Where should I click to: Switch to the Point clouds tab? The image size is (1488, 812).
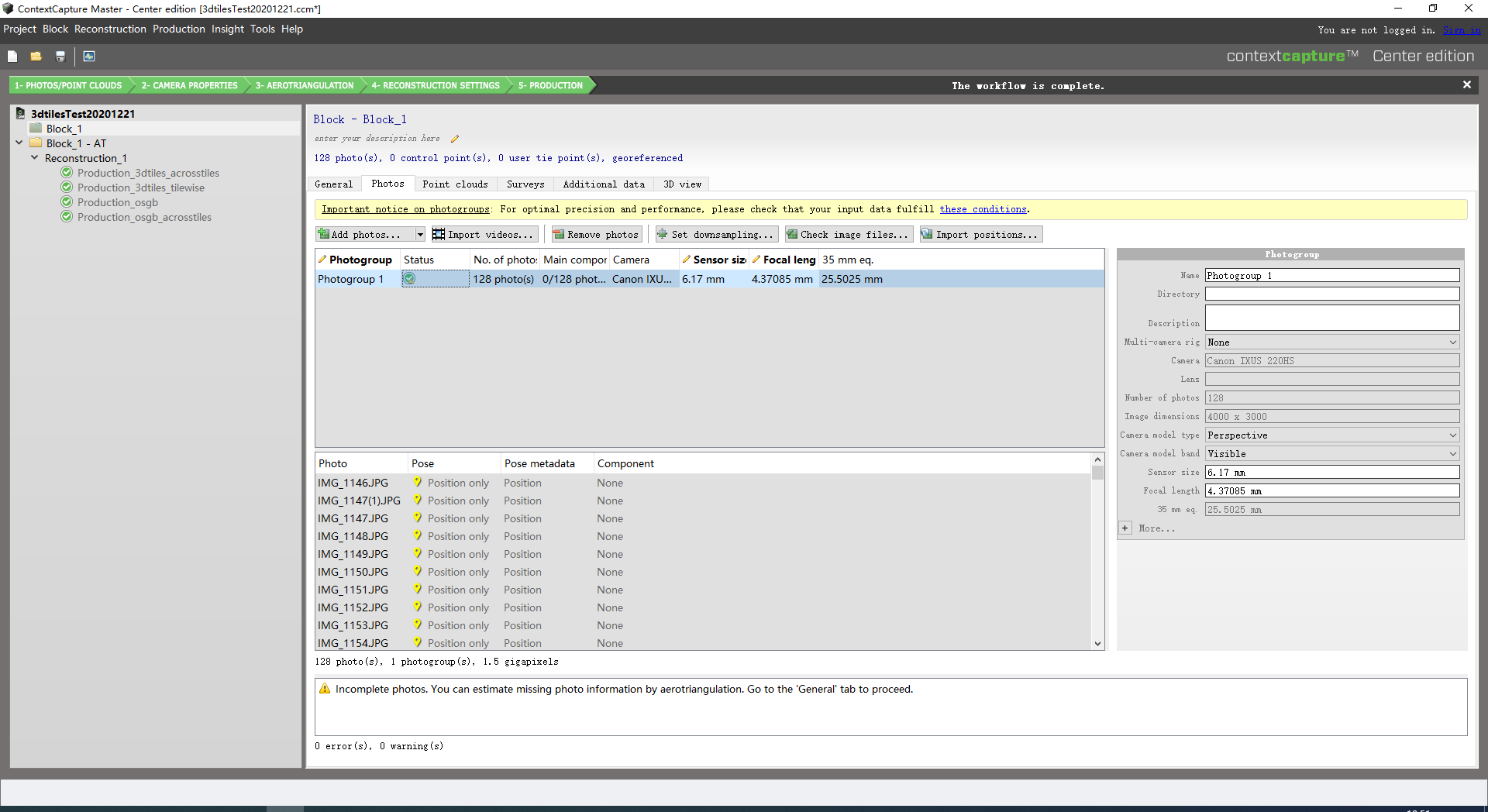(456, 184)
